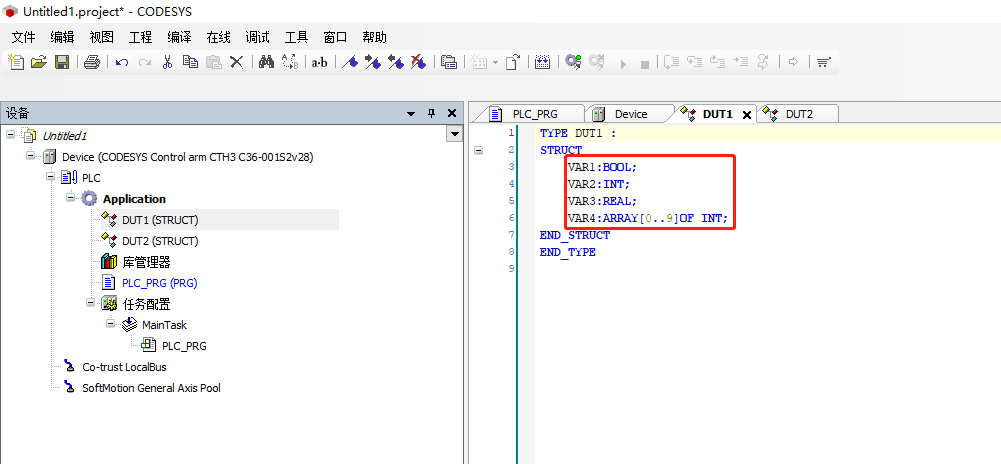The height and width of the screenshot is (464, 1001).
Task: Collapse the PLC tree node
Action: 50,177
